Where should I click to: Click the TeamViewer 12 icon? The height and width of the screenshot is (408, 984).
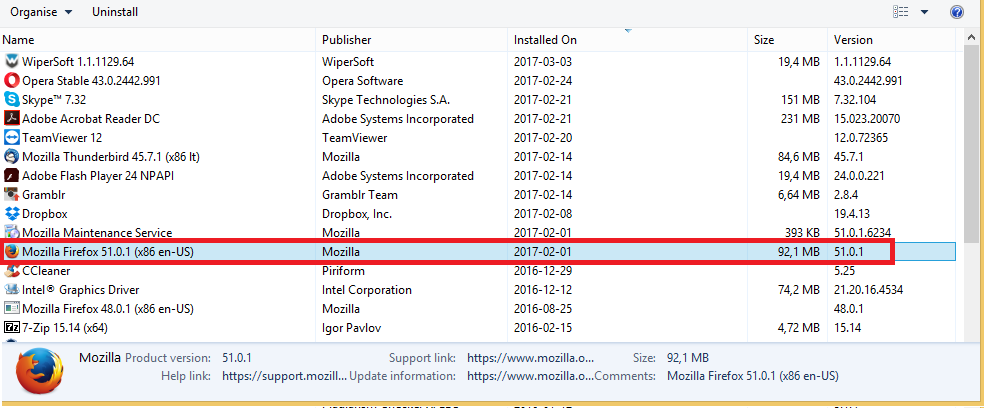point(12,138)
